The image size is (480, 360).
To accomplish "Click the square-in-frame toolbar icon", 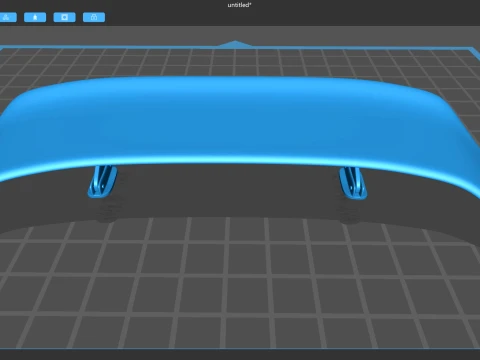I will (64, 17).
